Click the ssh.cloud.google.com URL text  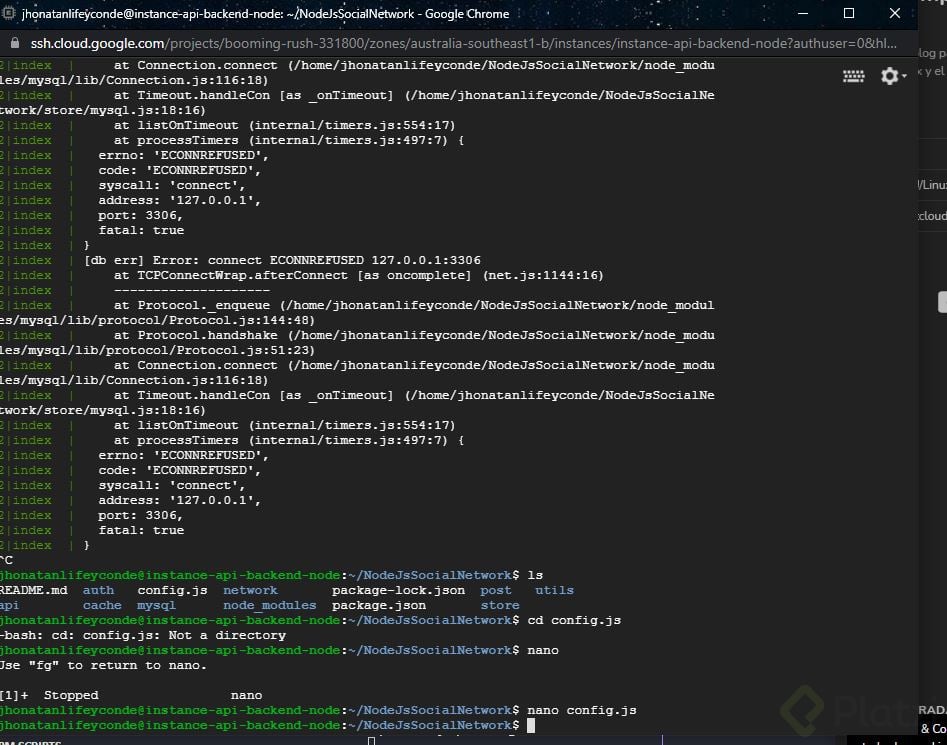pos(463,43)
